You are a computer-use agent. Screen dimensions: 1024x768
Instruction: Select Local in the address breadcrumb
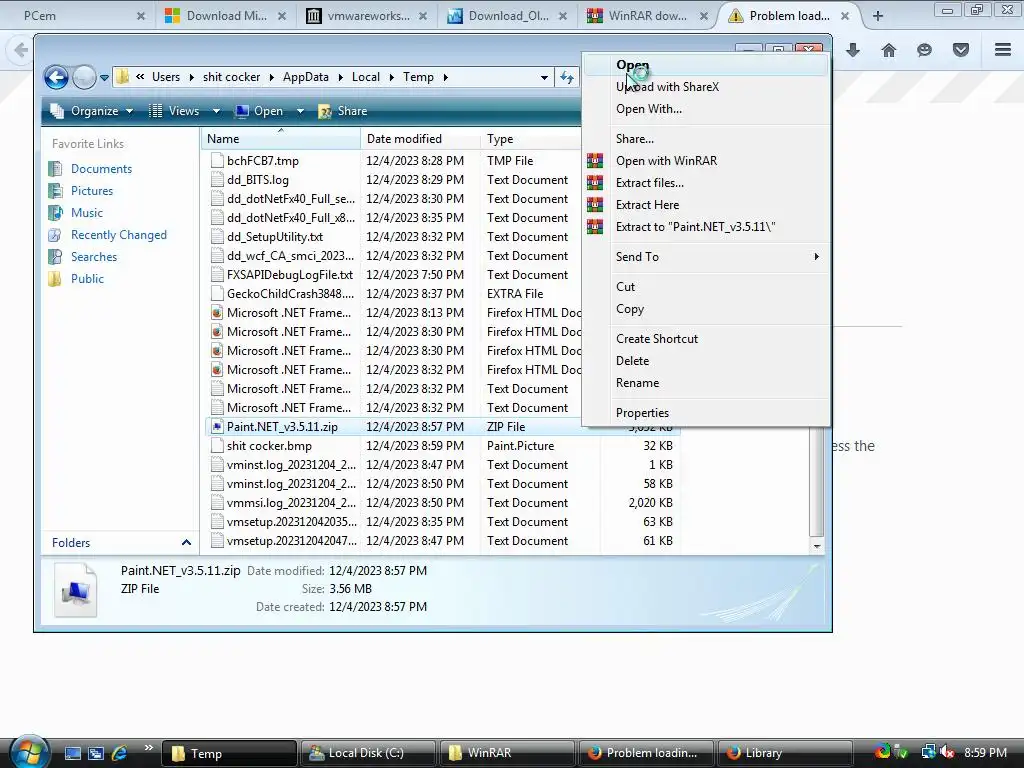coord(366,77)
